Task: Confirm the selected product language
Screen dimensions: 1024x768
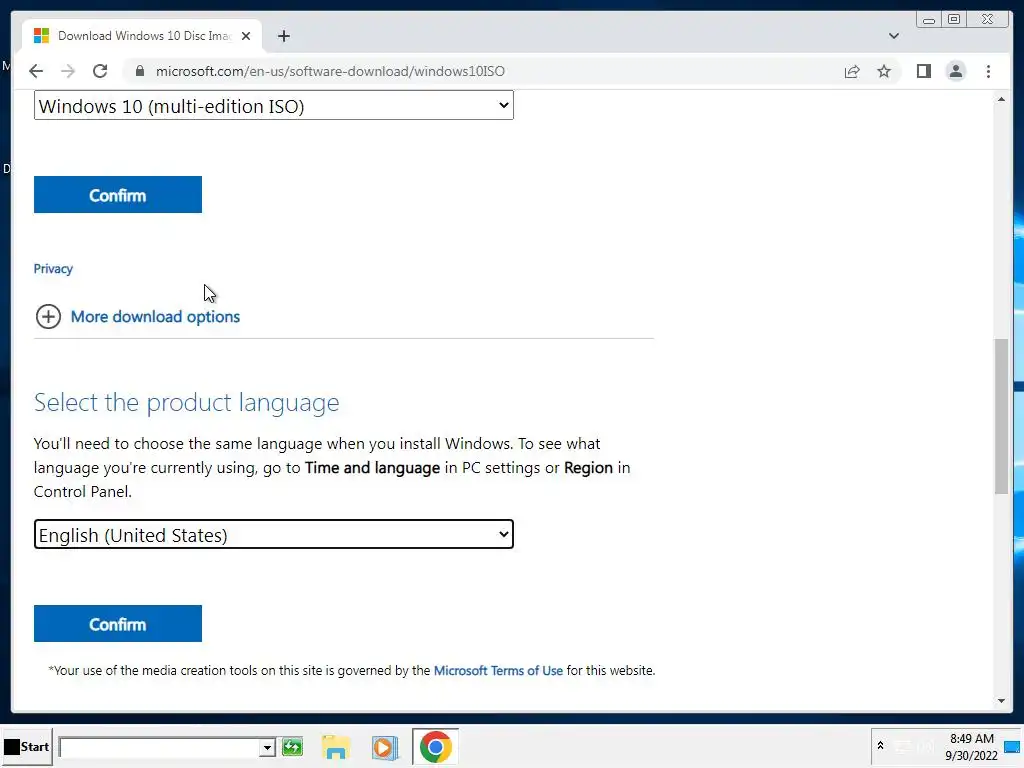Action: click(x=118, y=624)
